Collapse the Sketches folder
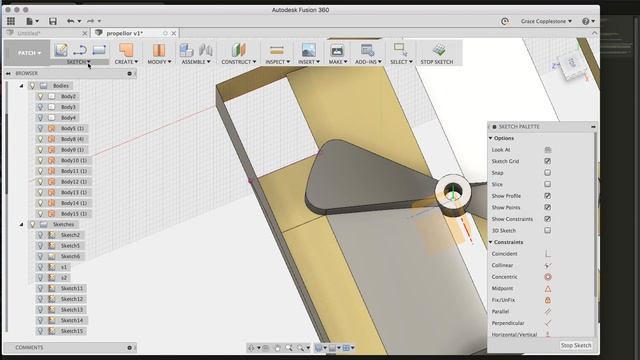The height and width of the screenshot is (360, 640). (x=22, y=224)
